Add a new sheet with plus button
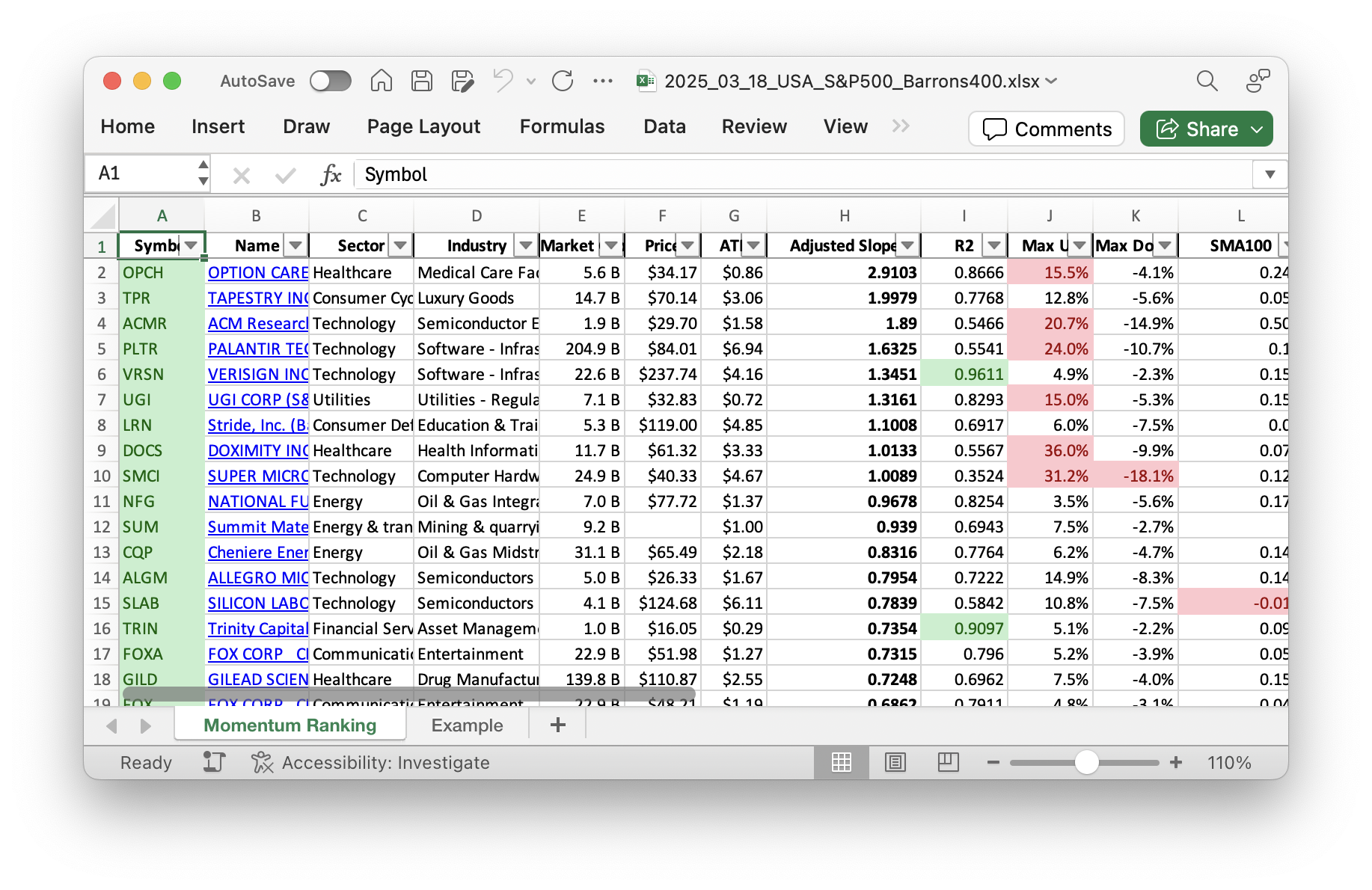This screenshot has height=890, width=1372. [x=557, y=725]
